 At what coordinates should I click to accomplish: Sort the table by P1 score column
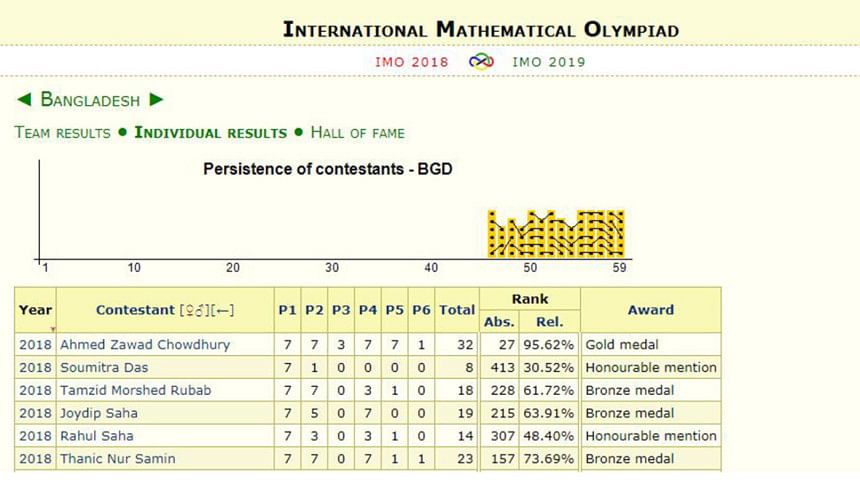[287, 311]
